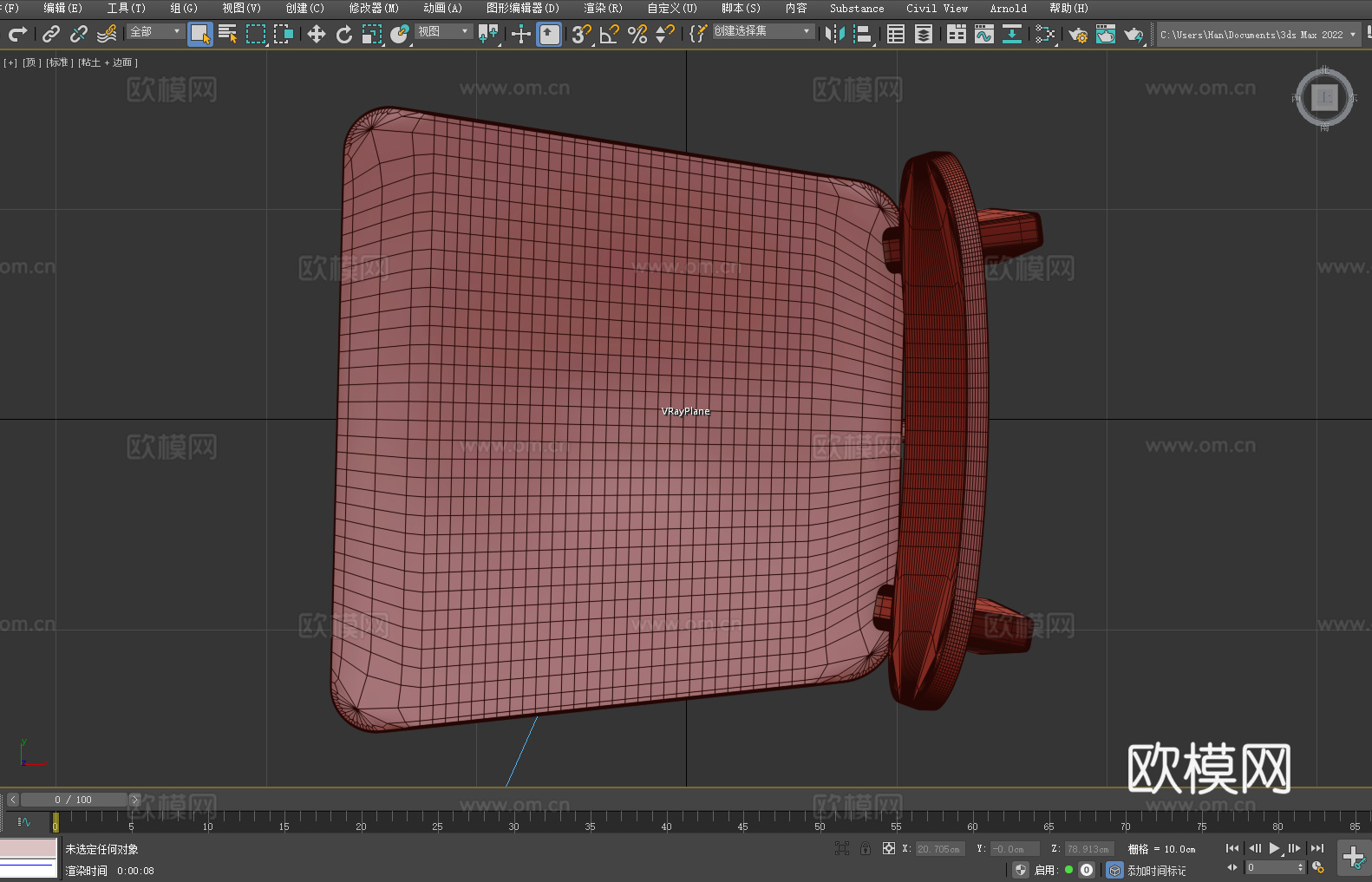Open the Civil View menu

tap(937, 8)
